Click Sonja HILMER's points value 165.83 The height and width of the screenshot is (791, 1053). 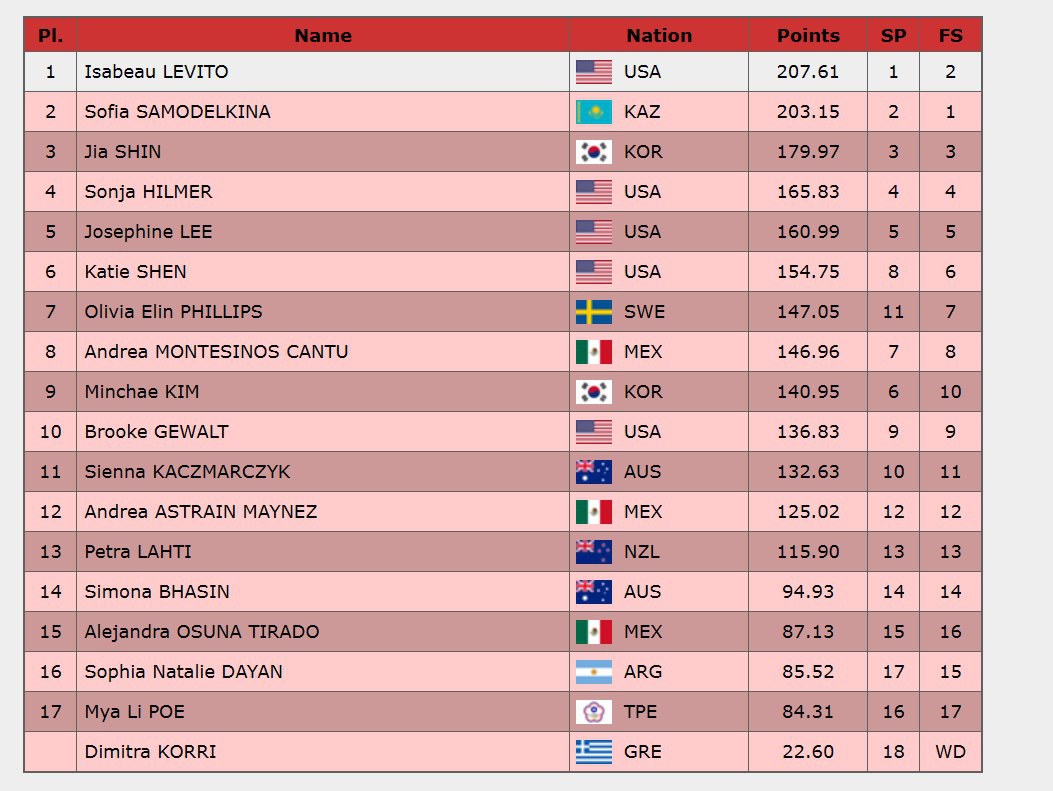[x=808, y=192]
